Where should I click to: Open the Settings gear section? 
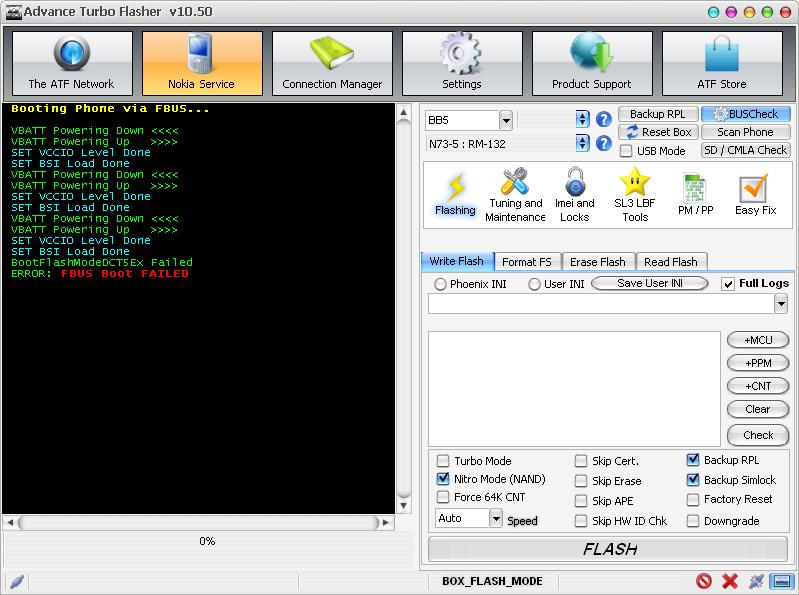[462, 63]
